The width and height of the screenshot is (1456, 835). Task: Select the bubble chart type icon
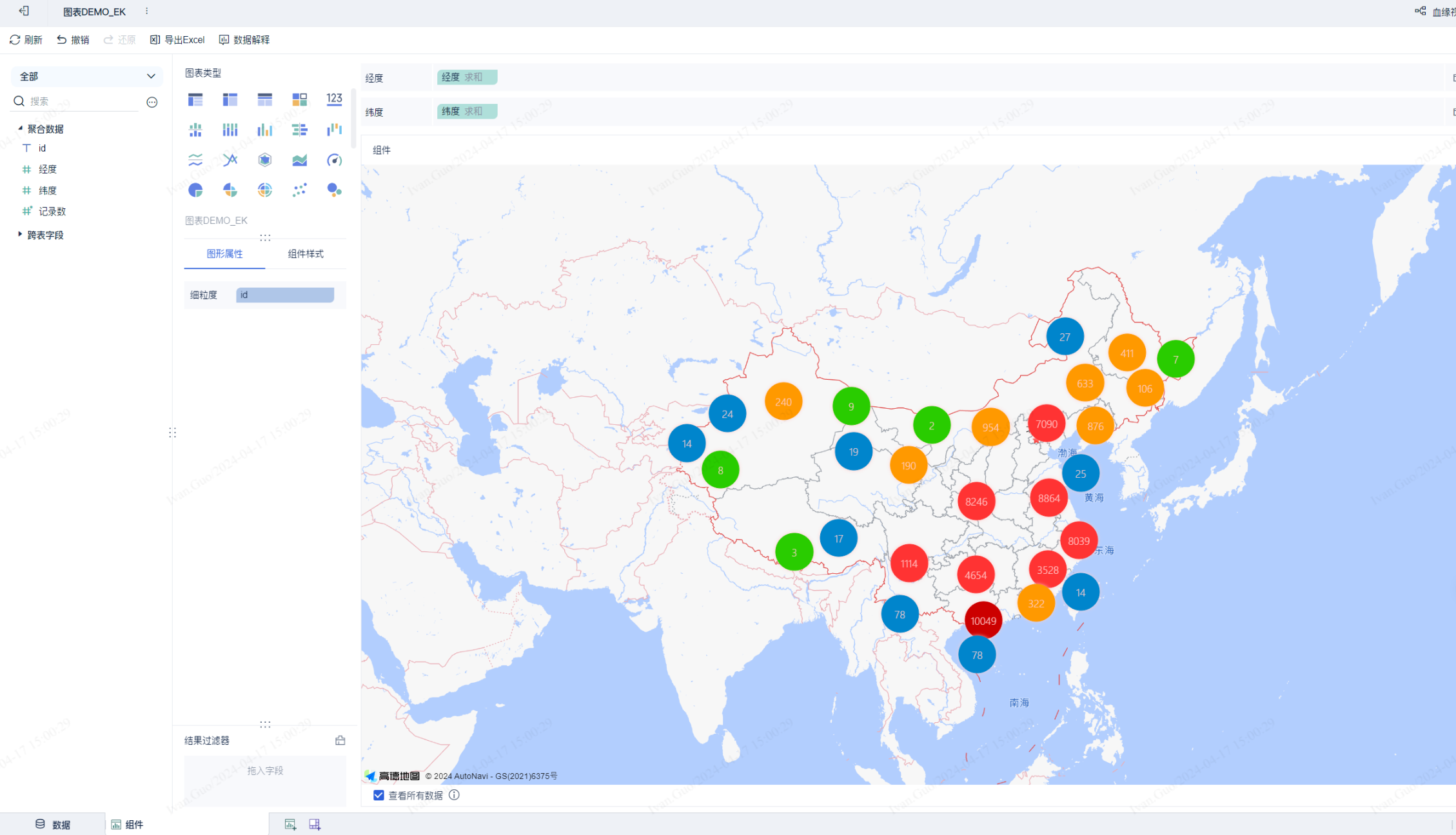[334, 190]
